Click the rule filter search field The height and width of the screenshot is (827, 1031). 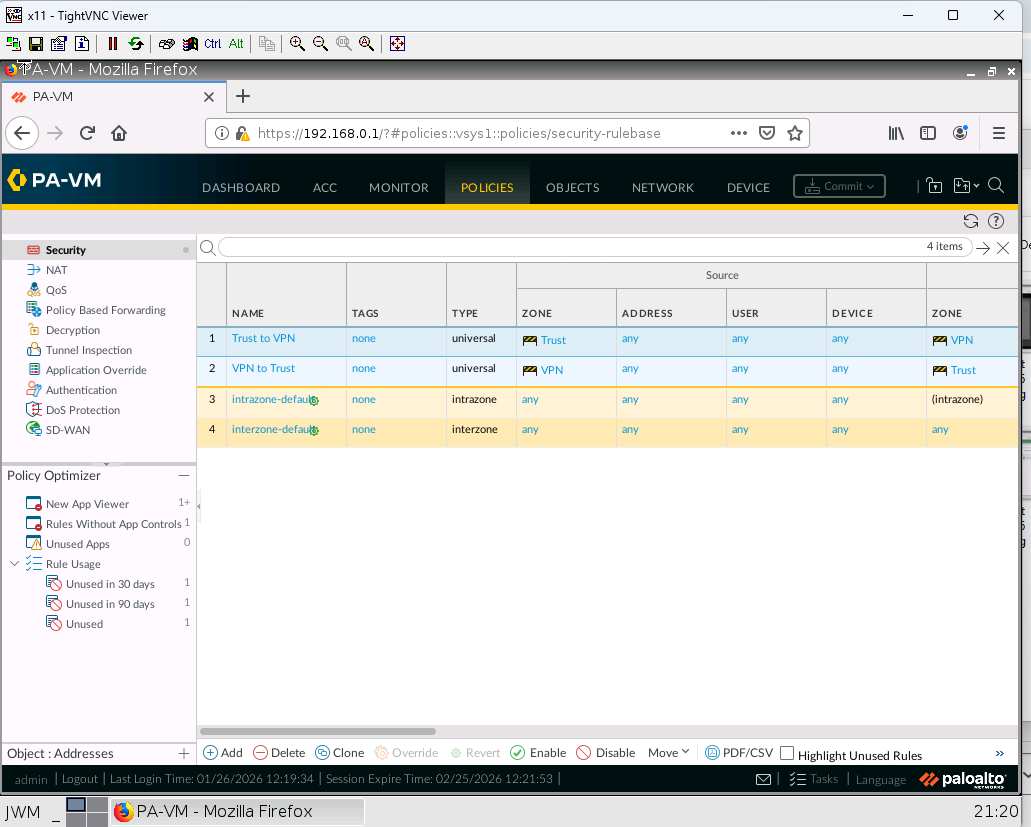570,247
